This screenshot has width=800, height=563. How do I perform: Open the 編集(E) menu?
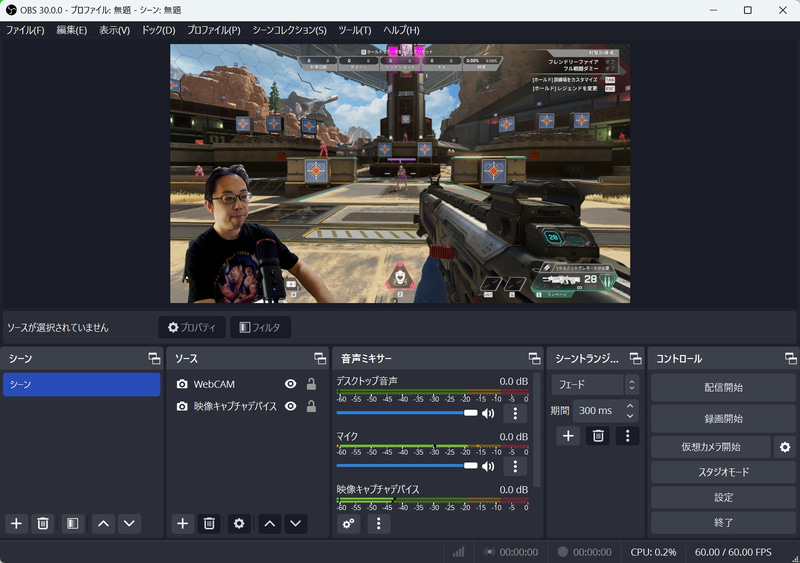coord(71,30)
